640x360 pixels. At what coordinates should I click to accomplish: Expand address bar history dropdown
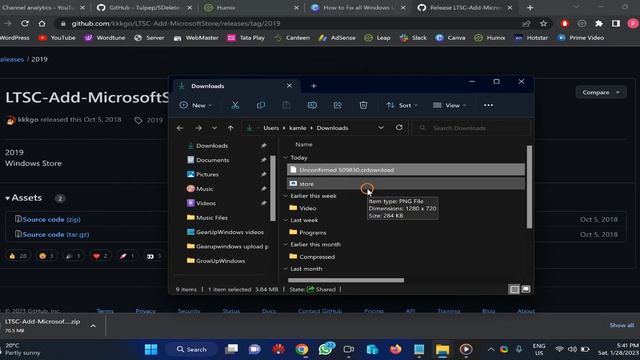(381, 128)
